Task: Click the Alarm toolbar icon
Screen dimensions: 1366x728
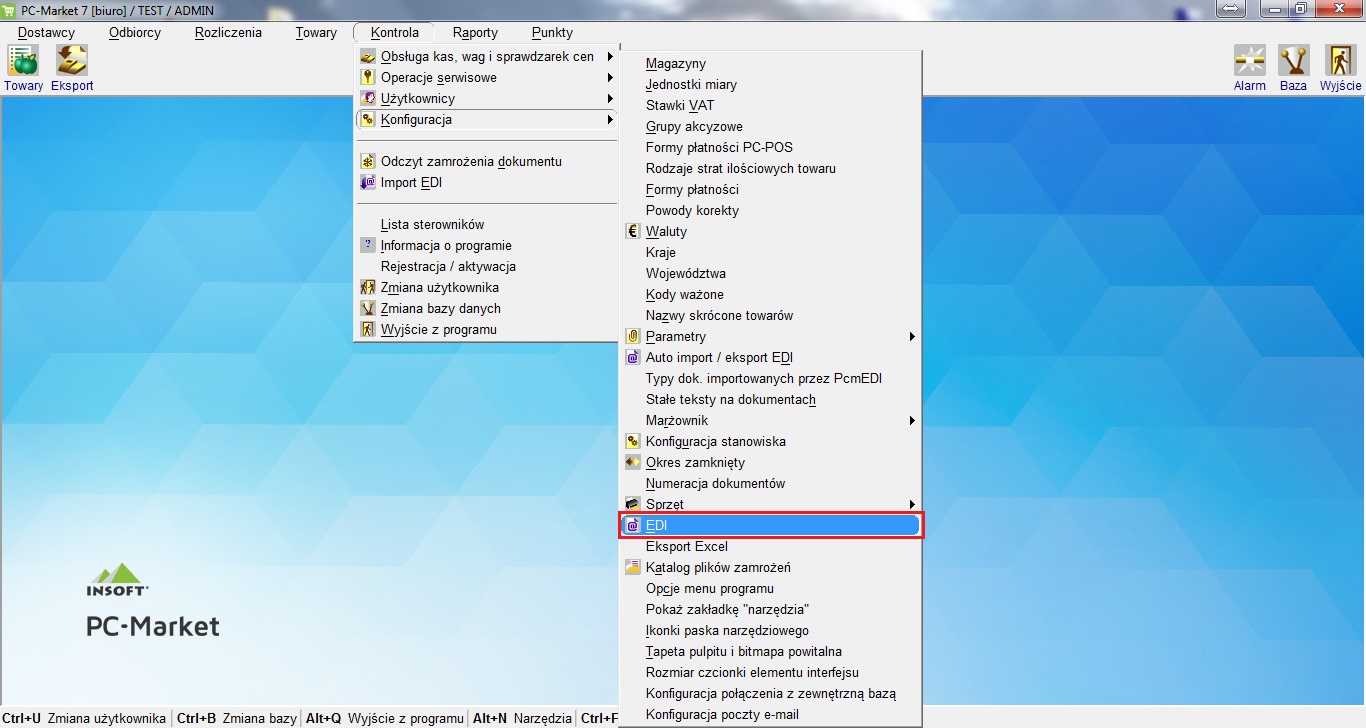Action: (1249, 61)
